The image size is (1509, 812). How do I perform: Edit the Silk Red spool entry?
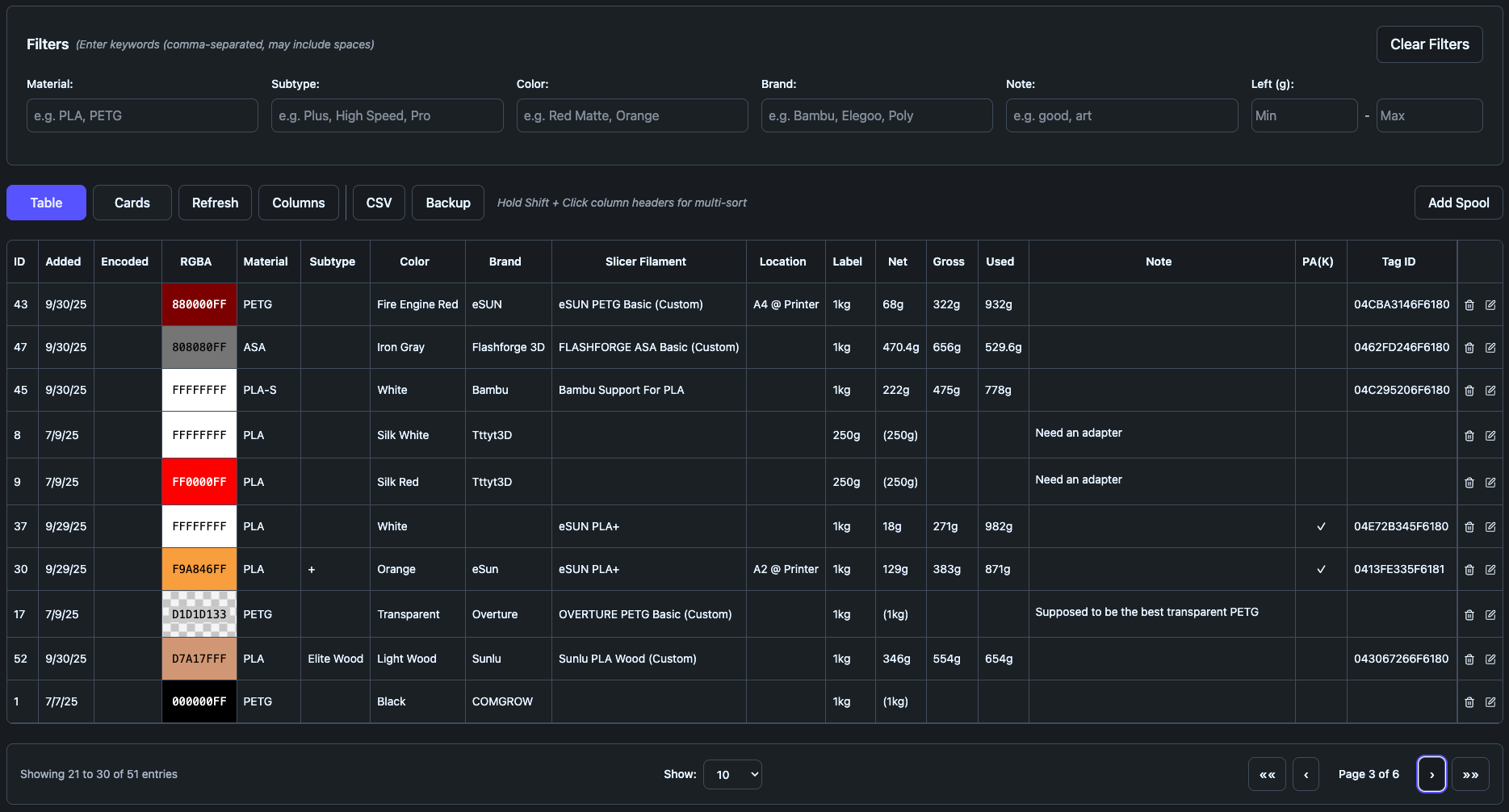[1490, 483]
